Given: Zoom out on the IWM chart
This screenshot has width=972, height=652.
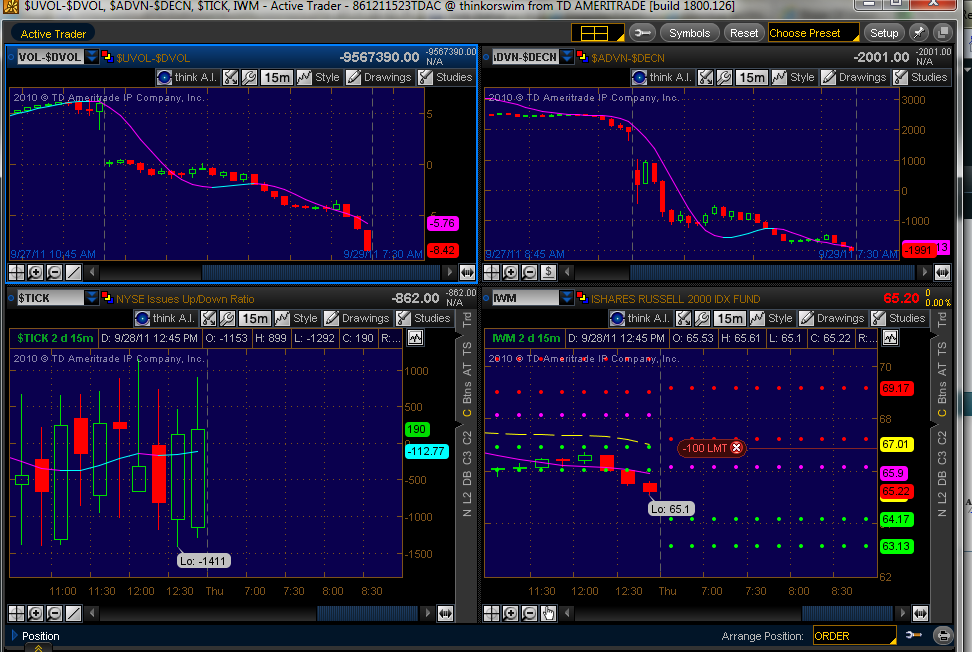Looking at the screenshot, I should pyautogui.click(x=529, y=614).
